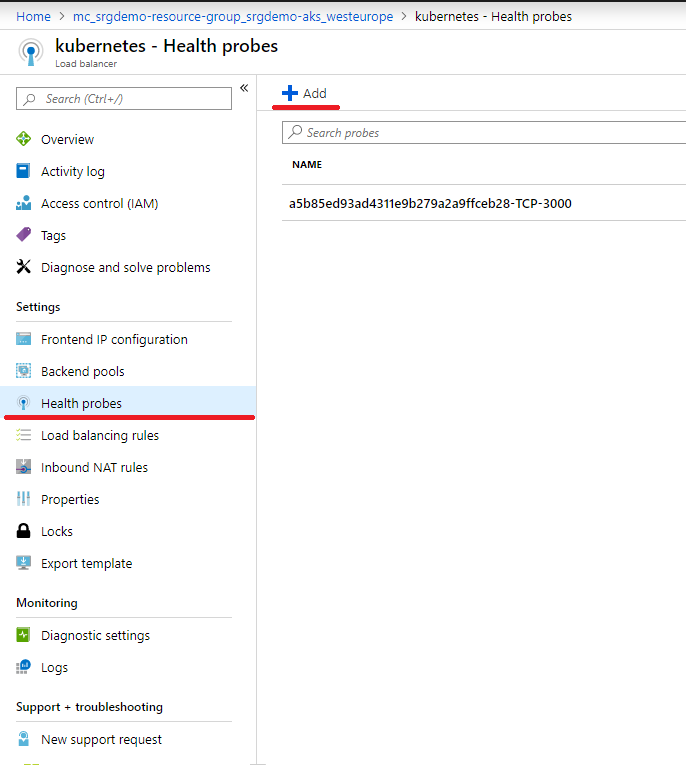Click the Logs chart icon
This screenshot has width=686, height=765.
[23, 666]
